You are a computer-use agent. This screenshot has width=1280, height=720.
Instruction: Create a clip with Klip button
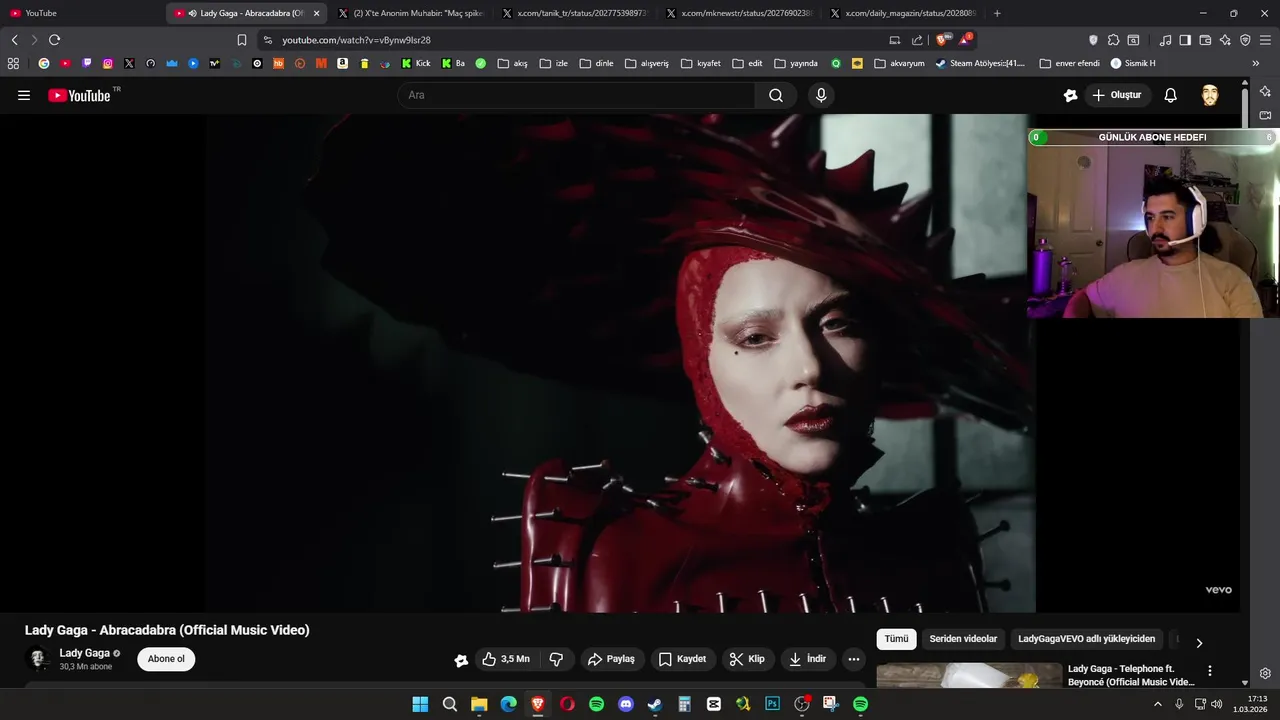pyautogui.click(x=748, y=659)
